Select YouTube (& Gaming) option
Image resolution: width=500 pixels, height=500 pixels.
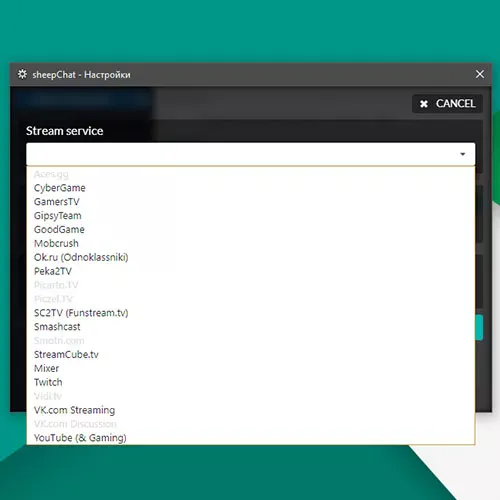(251, 438)
